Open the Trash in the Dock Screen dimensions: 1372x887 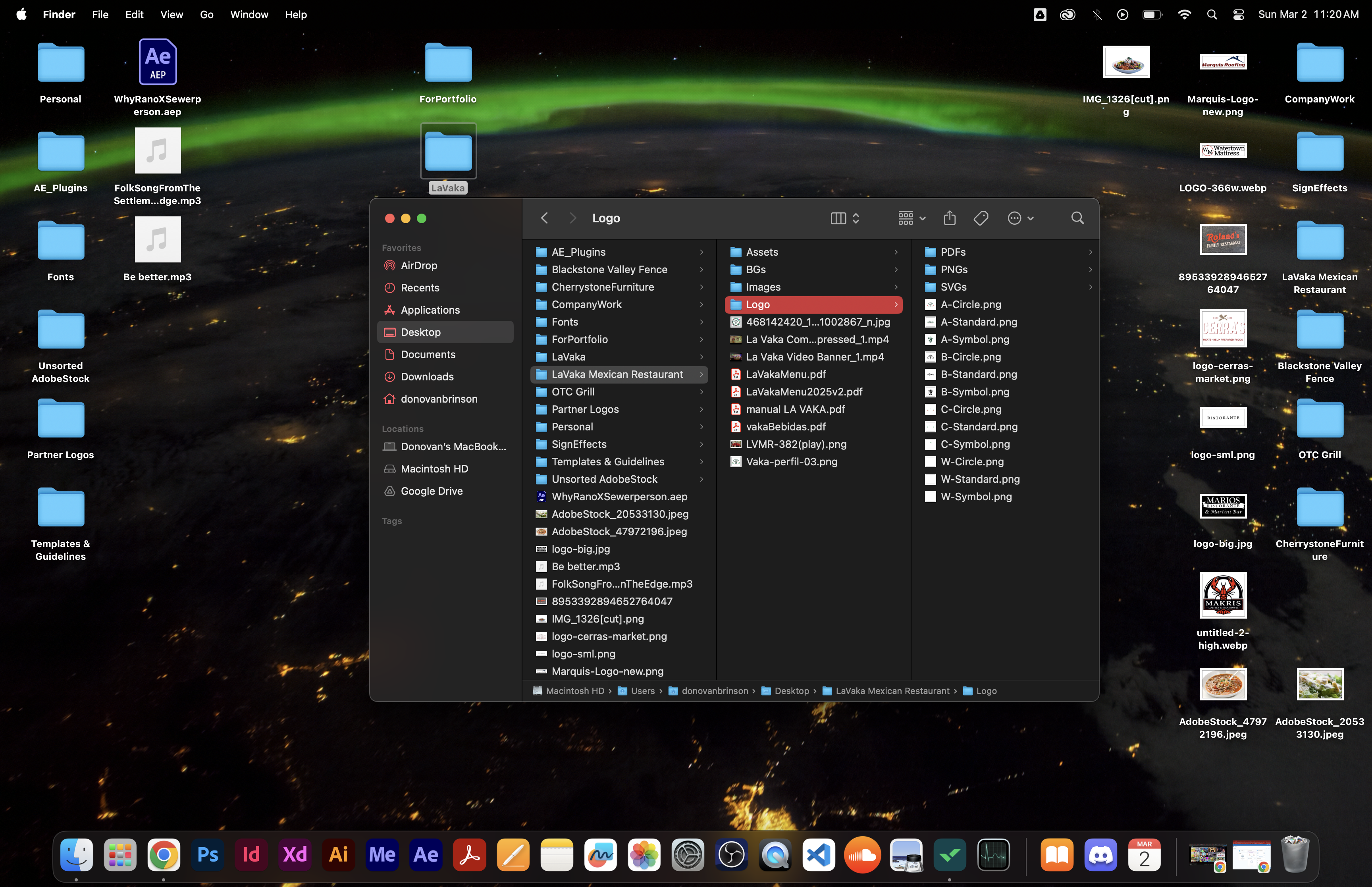tap(1294, 855)
